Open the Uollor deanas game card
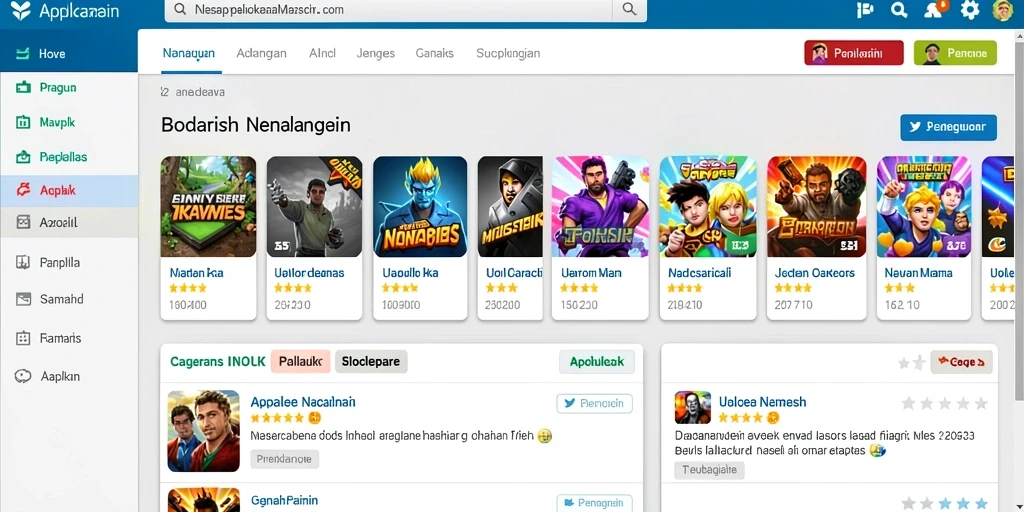The width and height of the screenshot is (1024, 512). 314,238
